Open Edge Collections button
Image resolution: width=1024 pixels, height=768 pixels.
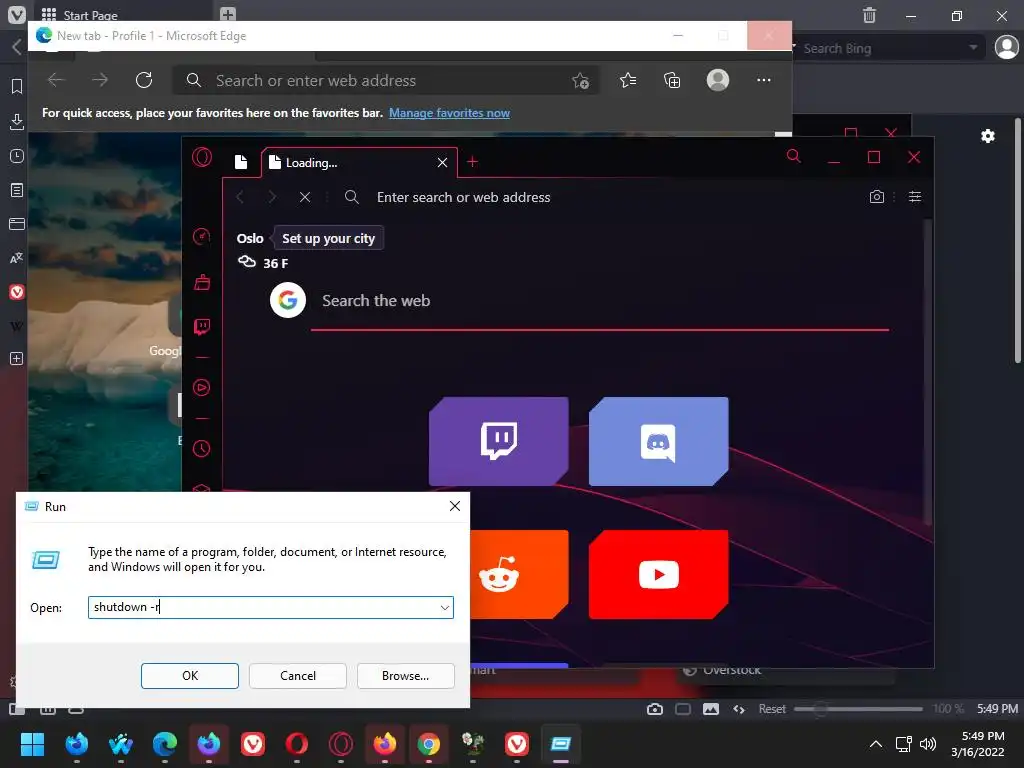[x=672, y=80]
